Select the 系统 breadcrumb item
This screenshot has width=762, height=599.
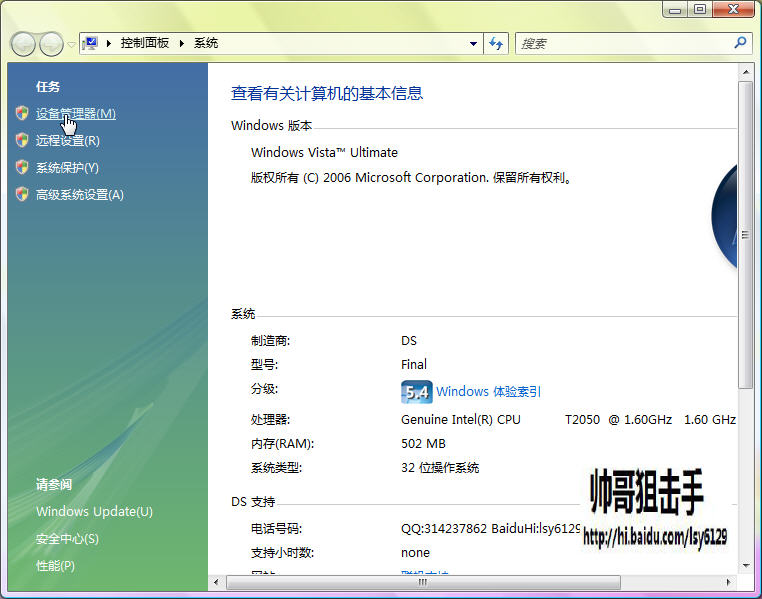tap(206, 43)
